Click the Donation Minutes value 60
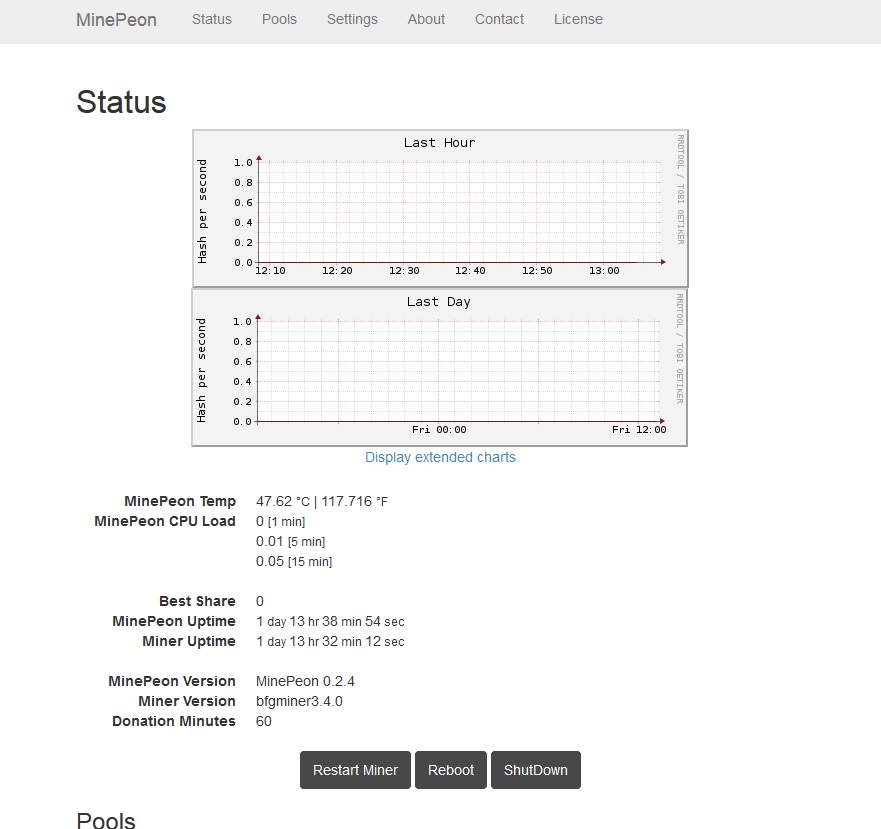This screenshot has height=829, width=881. click(264, 721)
